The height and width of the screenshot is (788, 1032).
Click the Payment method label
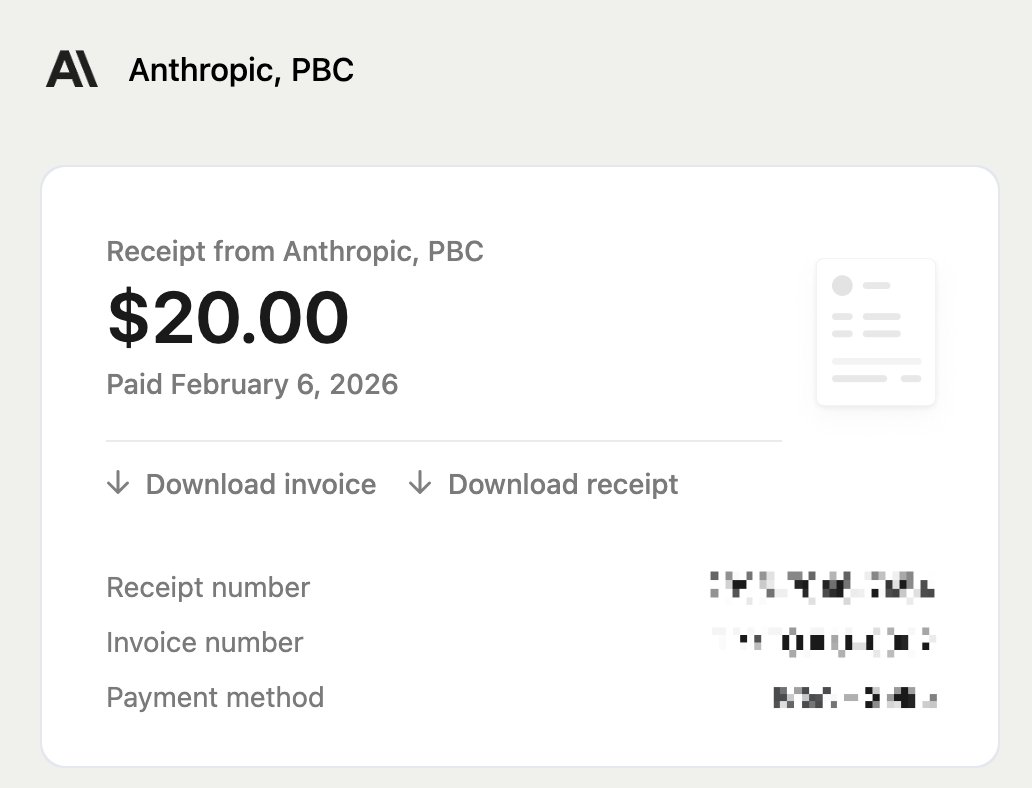tap(215, 697)
